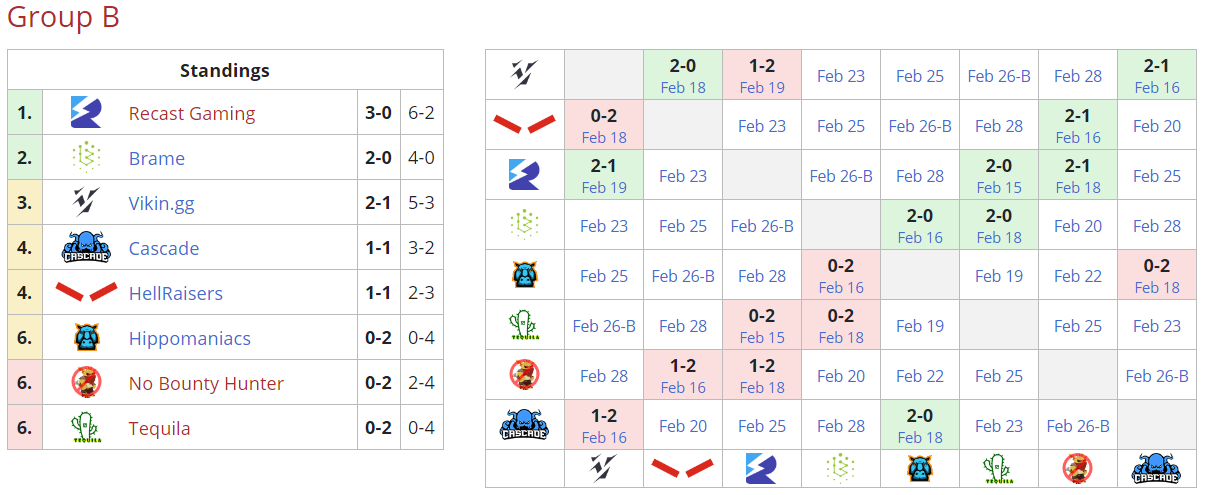Open the HellRaisers team link
Screen dimensions: 1206x495
pyautogui.click(x=176, y=294)
